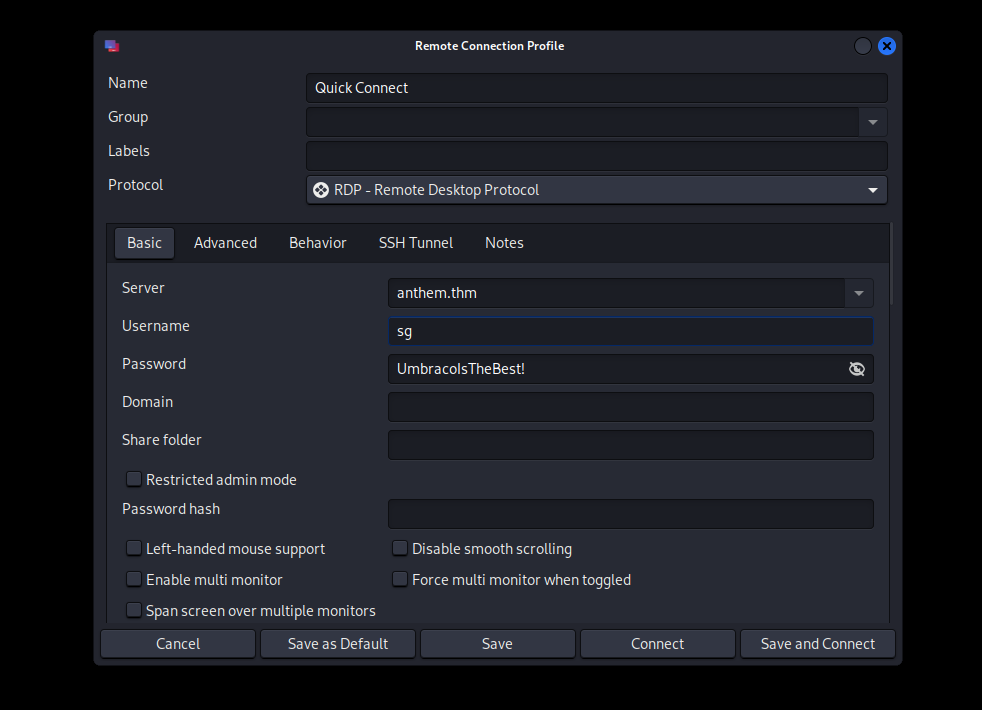Click the round minimize button in title bar
This screenshot has width=982, height=710.
point(862,46)
